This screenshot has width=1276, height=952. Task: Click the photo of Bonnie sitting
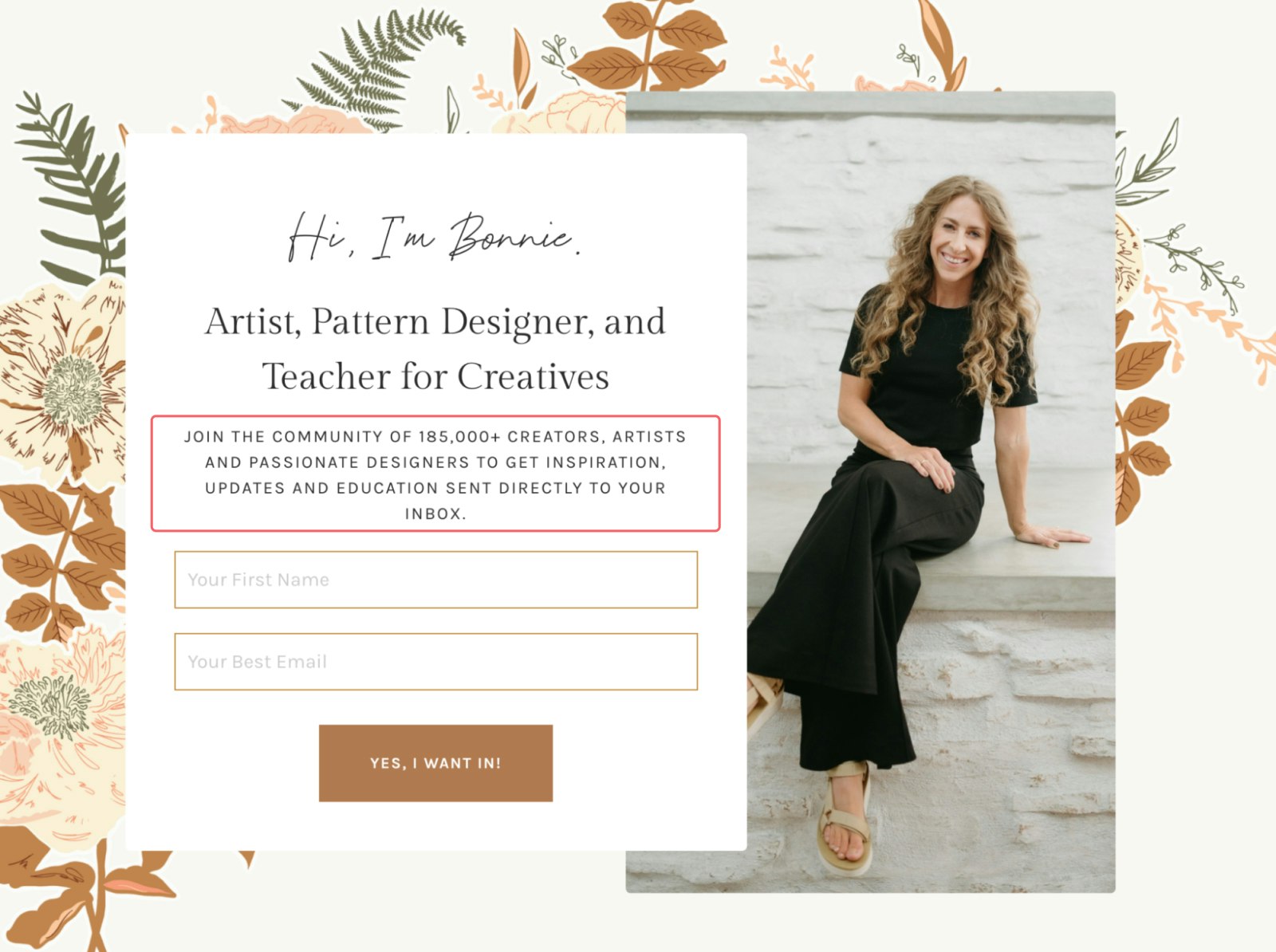pos(870,492)
